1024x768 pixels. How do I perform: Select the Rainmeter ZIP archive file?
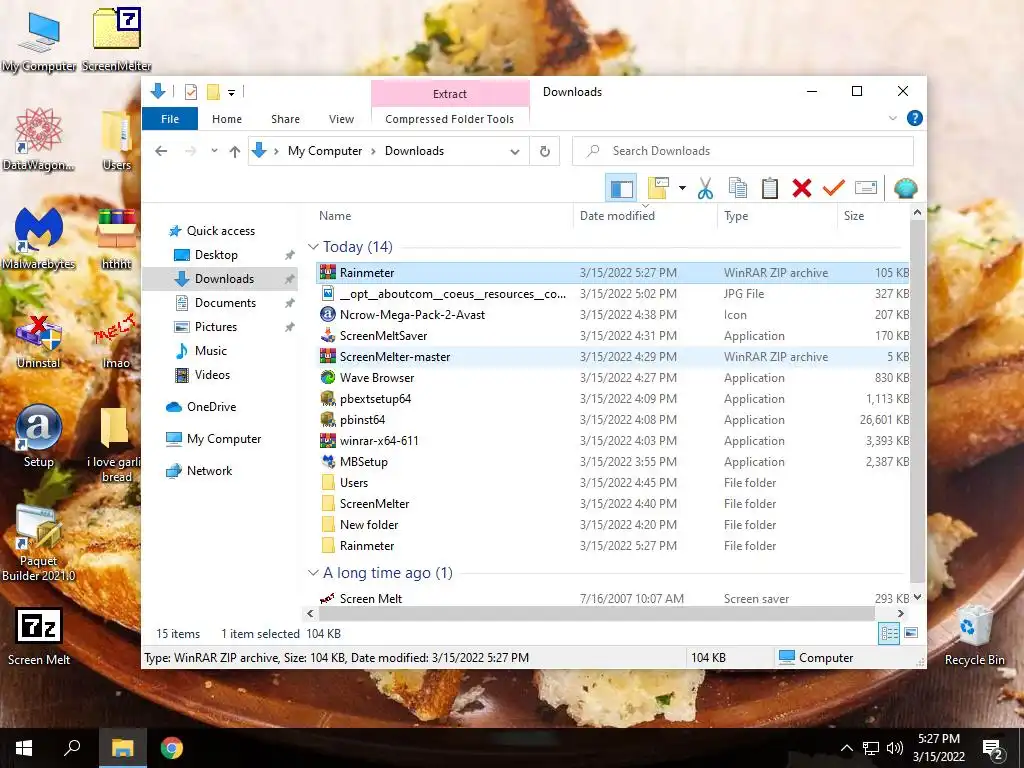pyautogui.click(x=613, y=273)
